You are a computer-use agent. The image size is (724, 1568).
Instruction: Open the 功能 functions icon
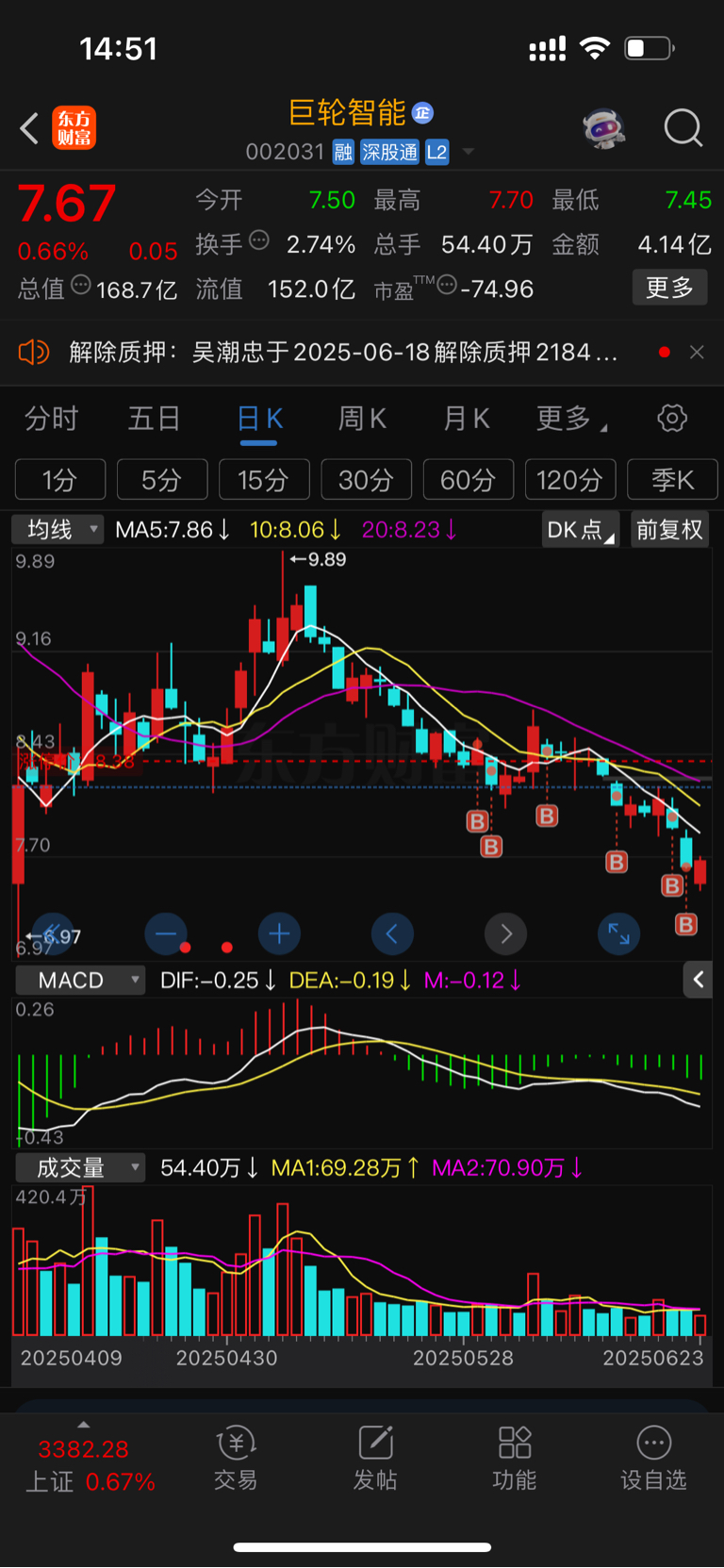click(x=515, y=1458)
